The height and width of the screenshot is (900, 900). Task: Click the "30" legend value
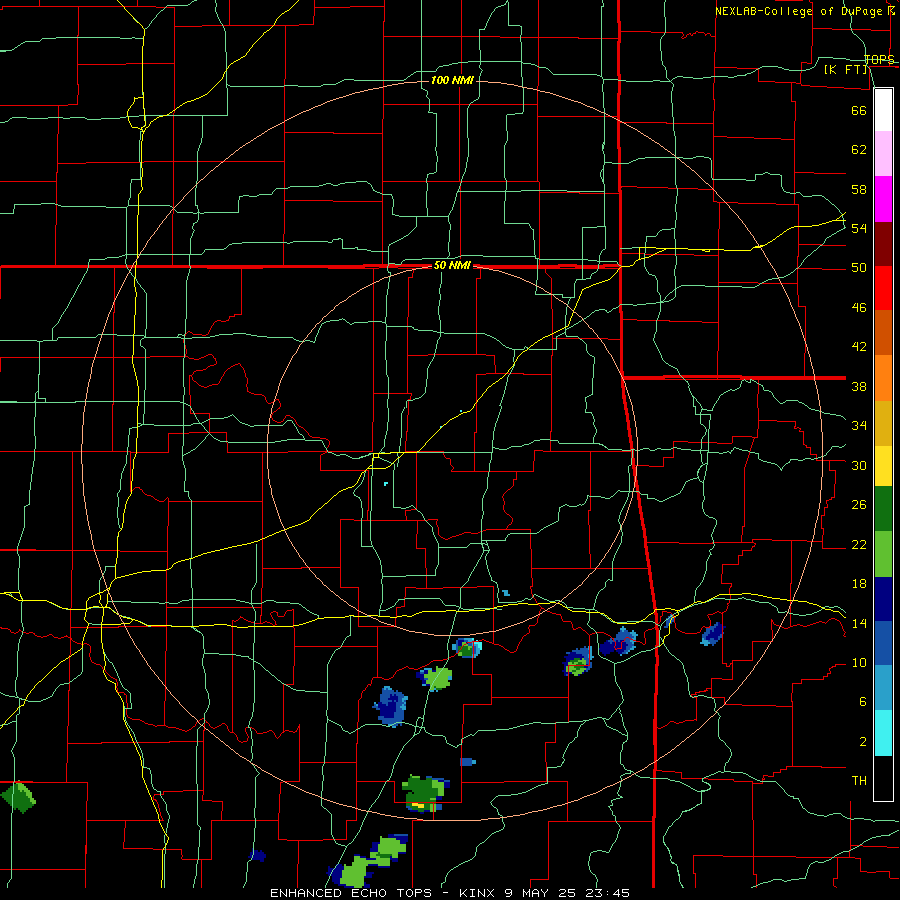click(x=859, y=465)
